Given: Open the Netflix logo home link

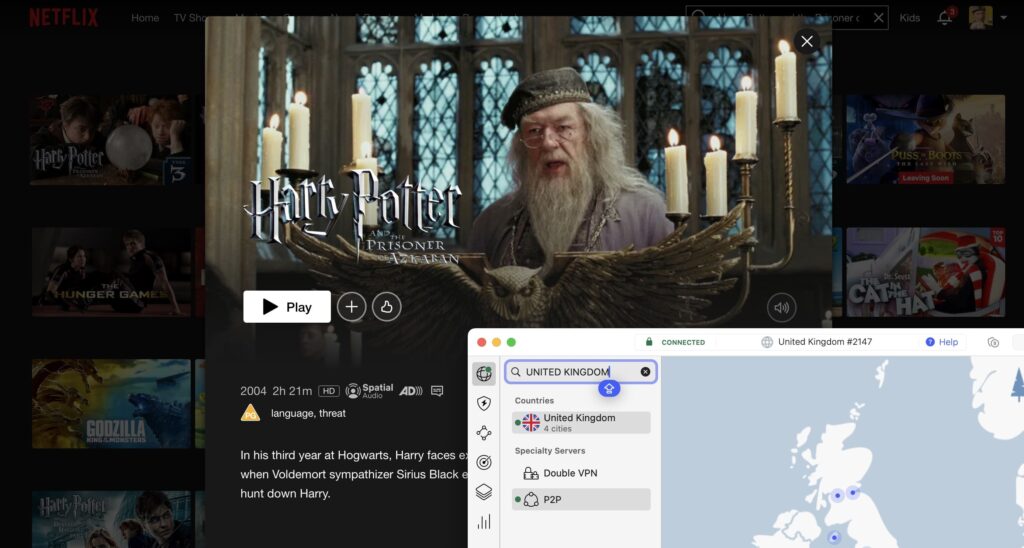Looking at the screenshot, I should click(x=63, y=18).
